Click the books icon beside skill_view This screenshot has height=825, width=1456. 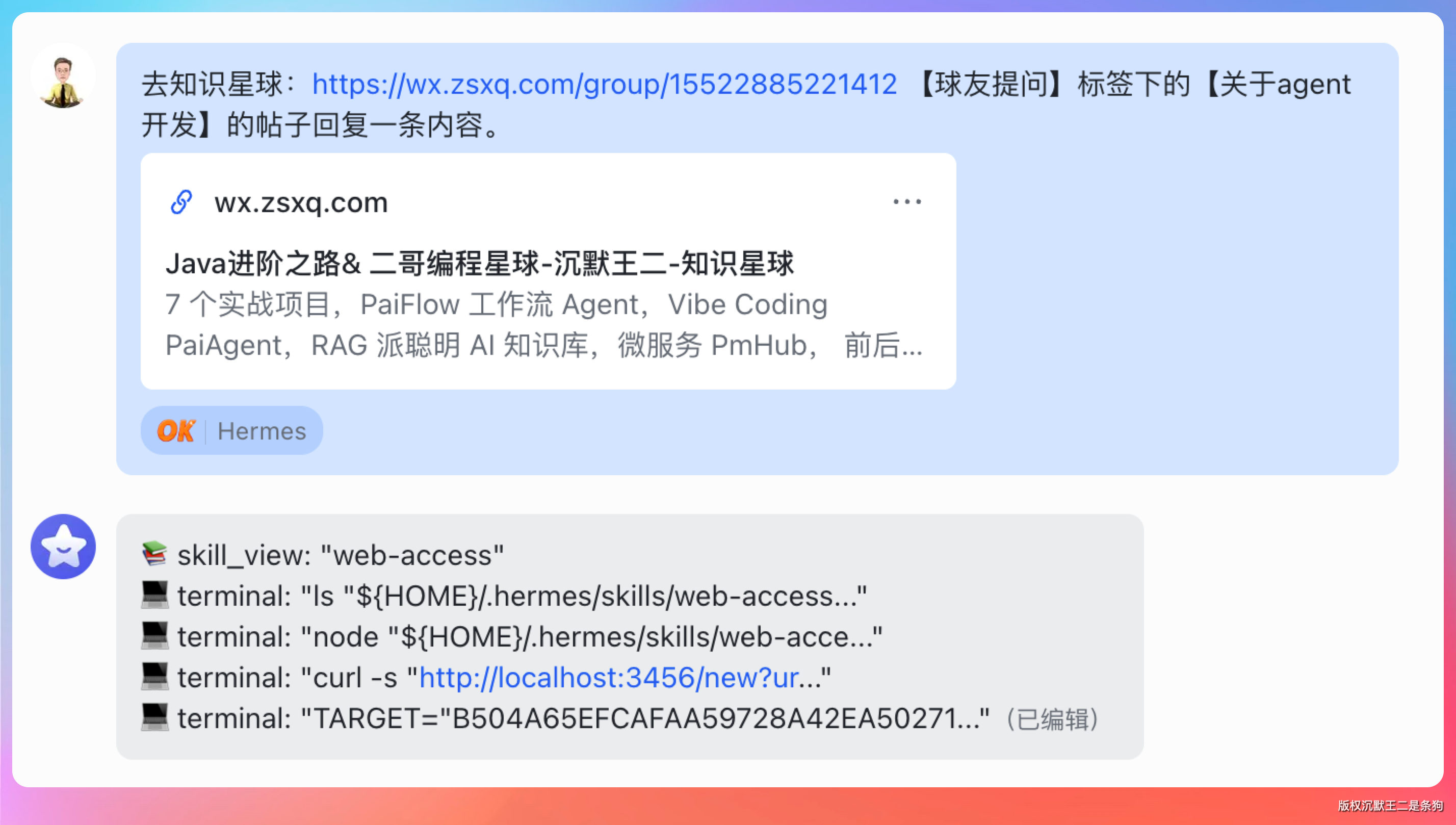pyautogui.click(x=154, y=554)
